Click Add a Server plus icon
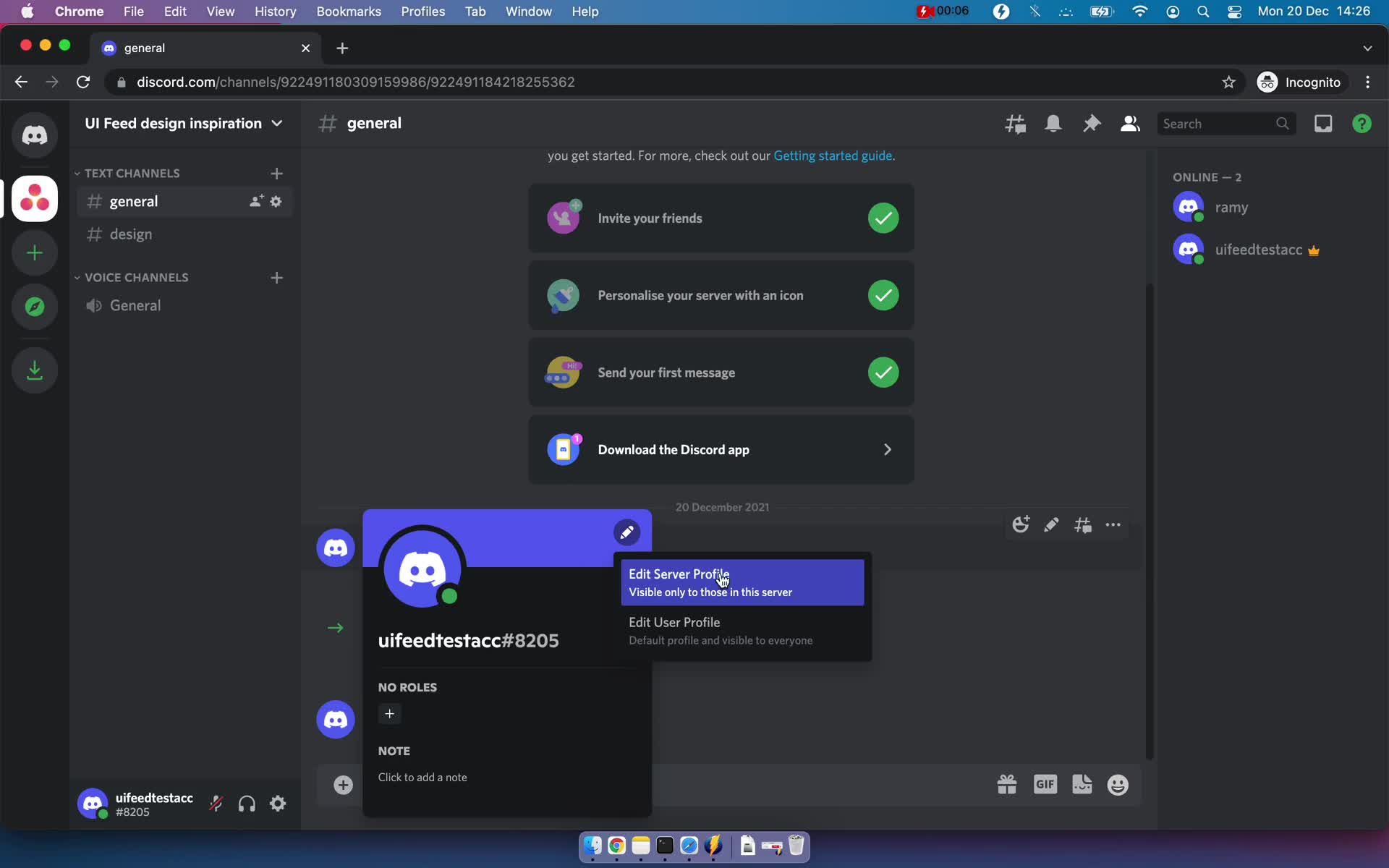Image resolution: width=1389 pixels, height=868 pixels. 34,253
